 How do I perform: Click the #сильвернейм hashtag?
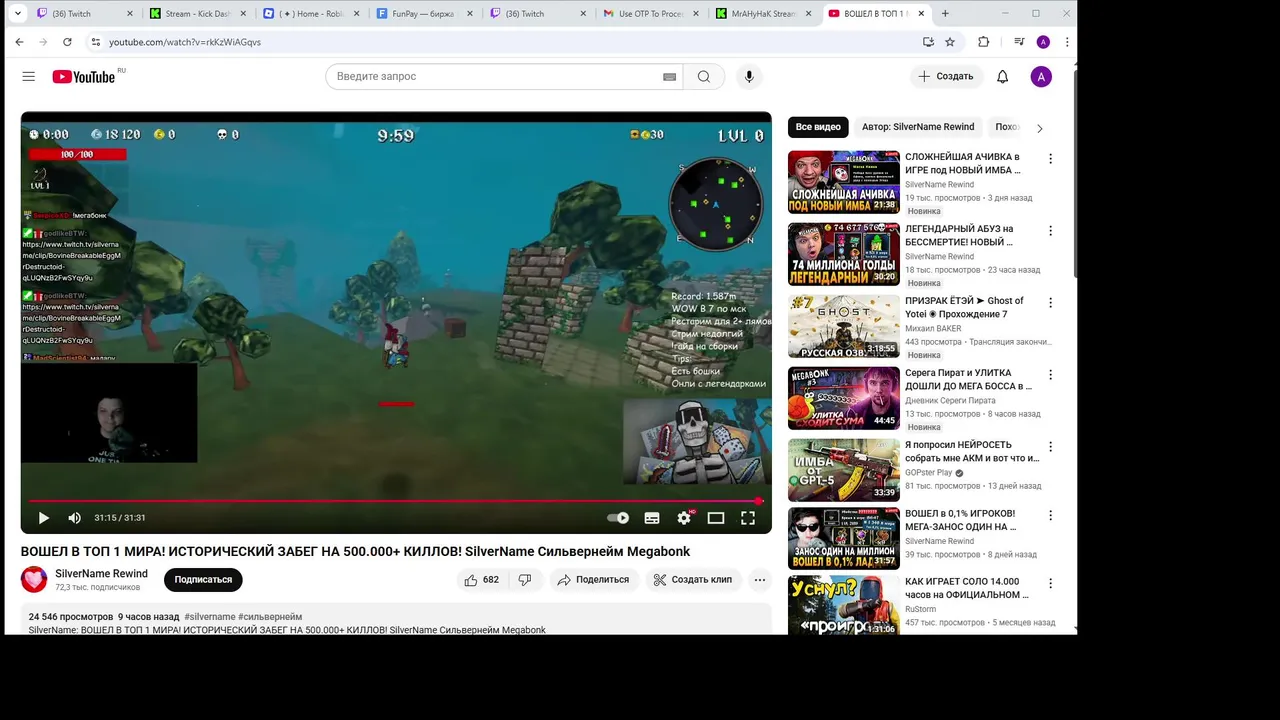click(x=270, y=617)
